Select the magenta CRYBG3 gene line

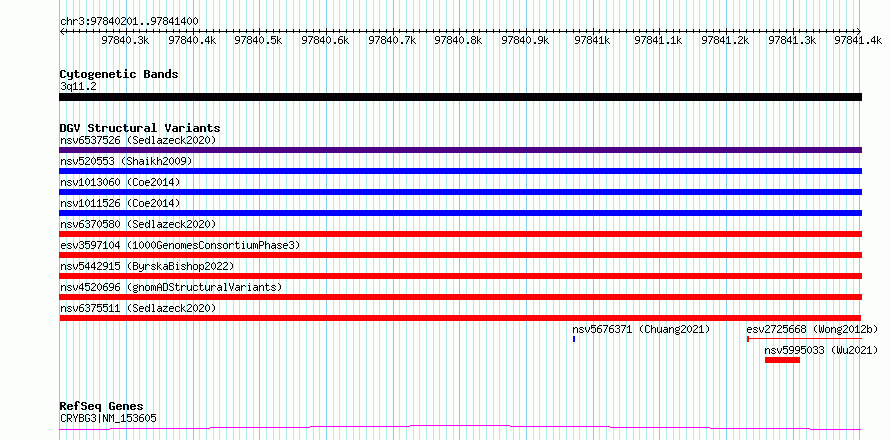460,427
